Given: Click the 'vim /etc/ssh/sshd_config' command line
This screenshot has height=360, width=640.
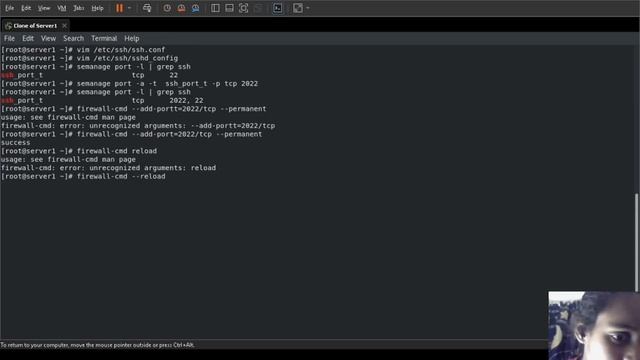Looking at the screenshot, I should pyautogui.click(x=89, y=58).
